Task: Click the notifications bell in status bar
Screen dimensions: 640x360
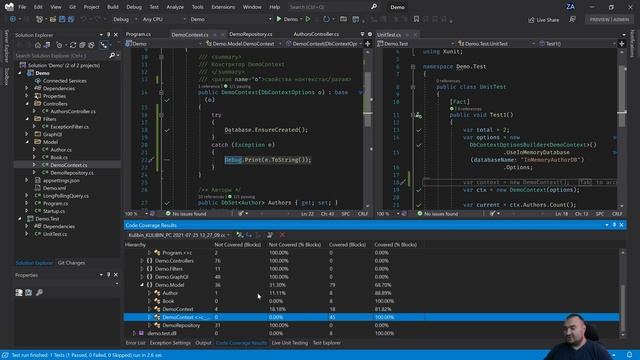Action: coord(629,355)
